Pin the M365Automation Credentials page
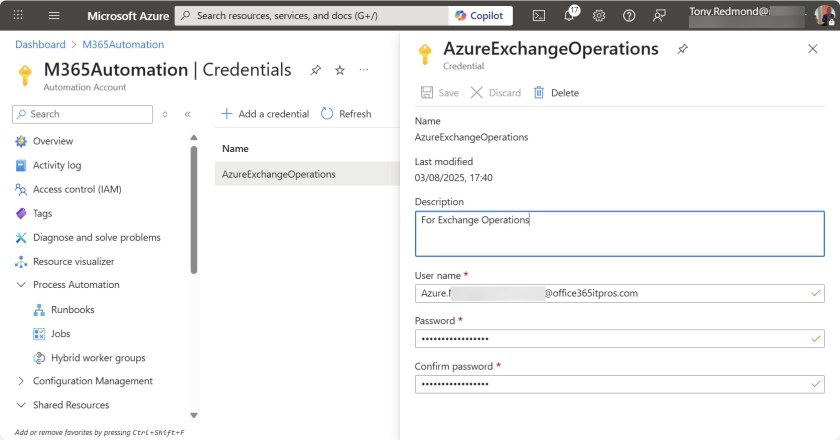The width and height of the screenshot is (840, 440). point(316,70)
